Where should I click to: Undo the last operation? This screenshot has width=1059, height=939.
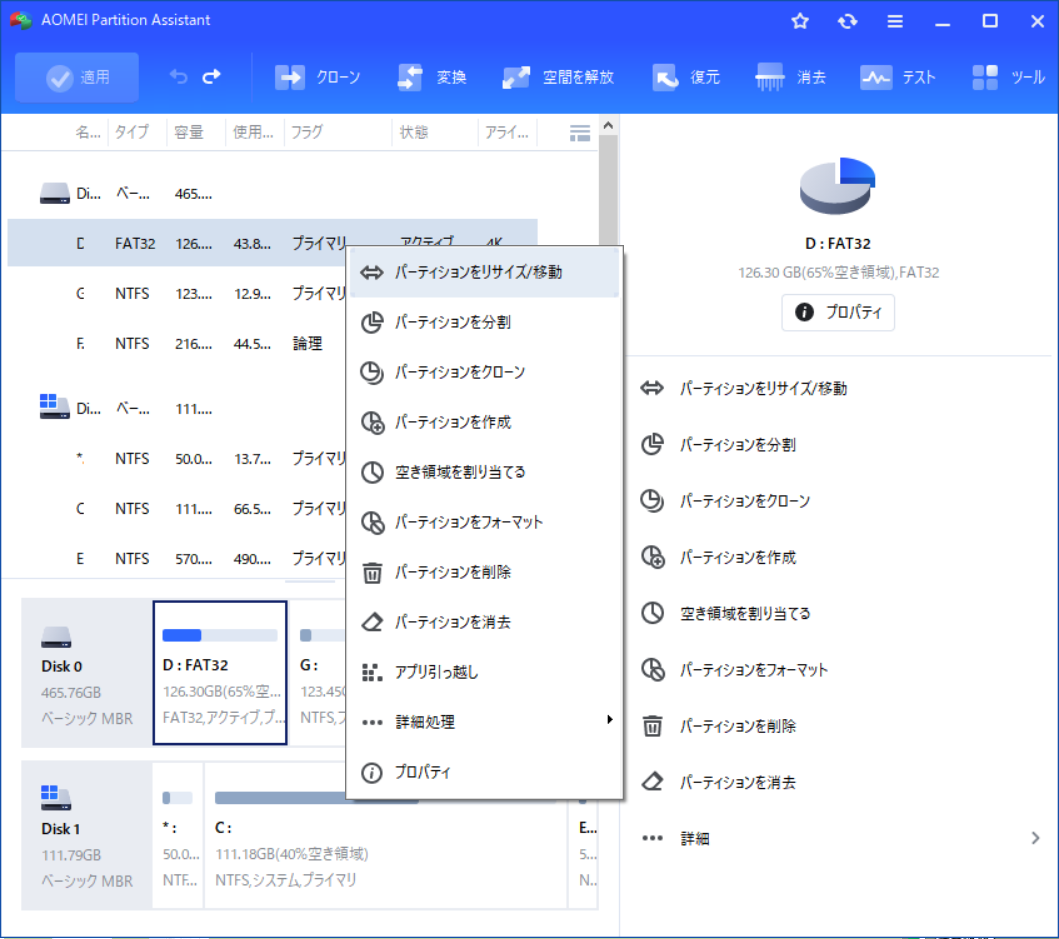178,77
